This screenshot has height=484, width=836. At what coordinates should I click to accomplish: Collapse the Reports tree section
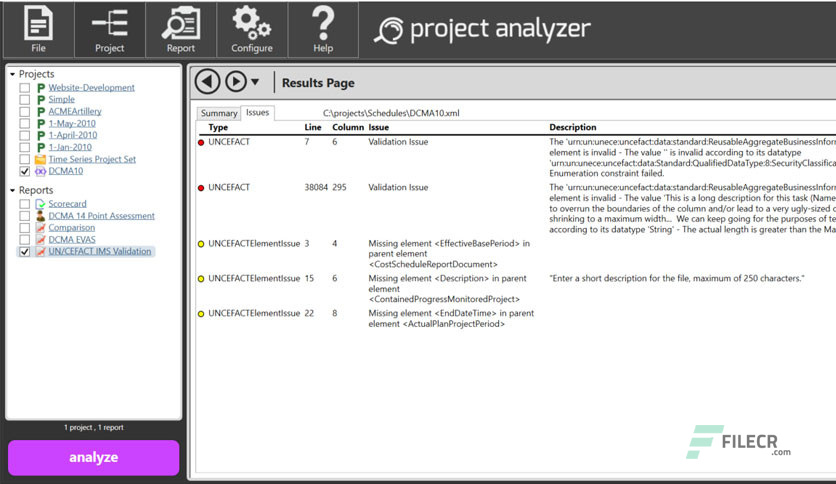(12, 190)
